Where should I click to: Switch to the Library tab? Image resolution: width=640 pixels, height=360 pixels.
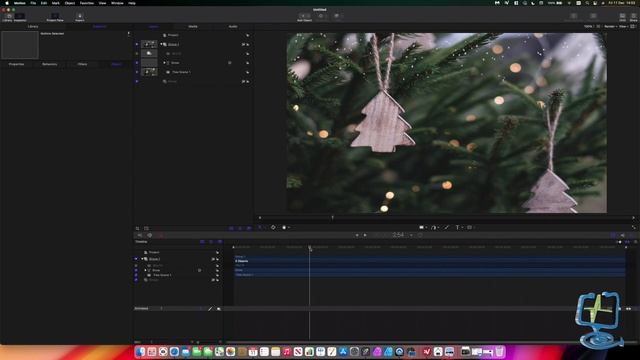(33, 27)
